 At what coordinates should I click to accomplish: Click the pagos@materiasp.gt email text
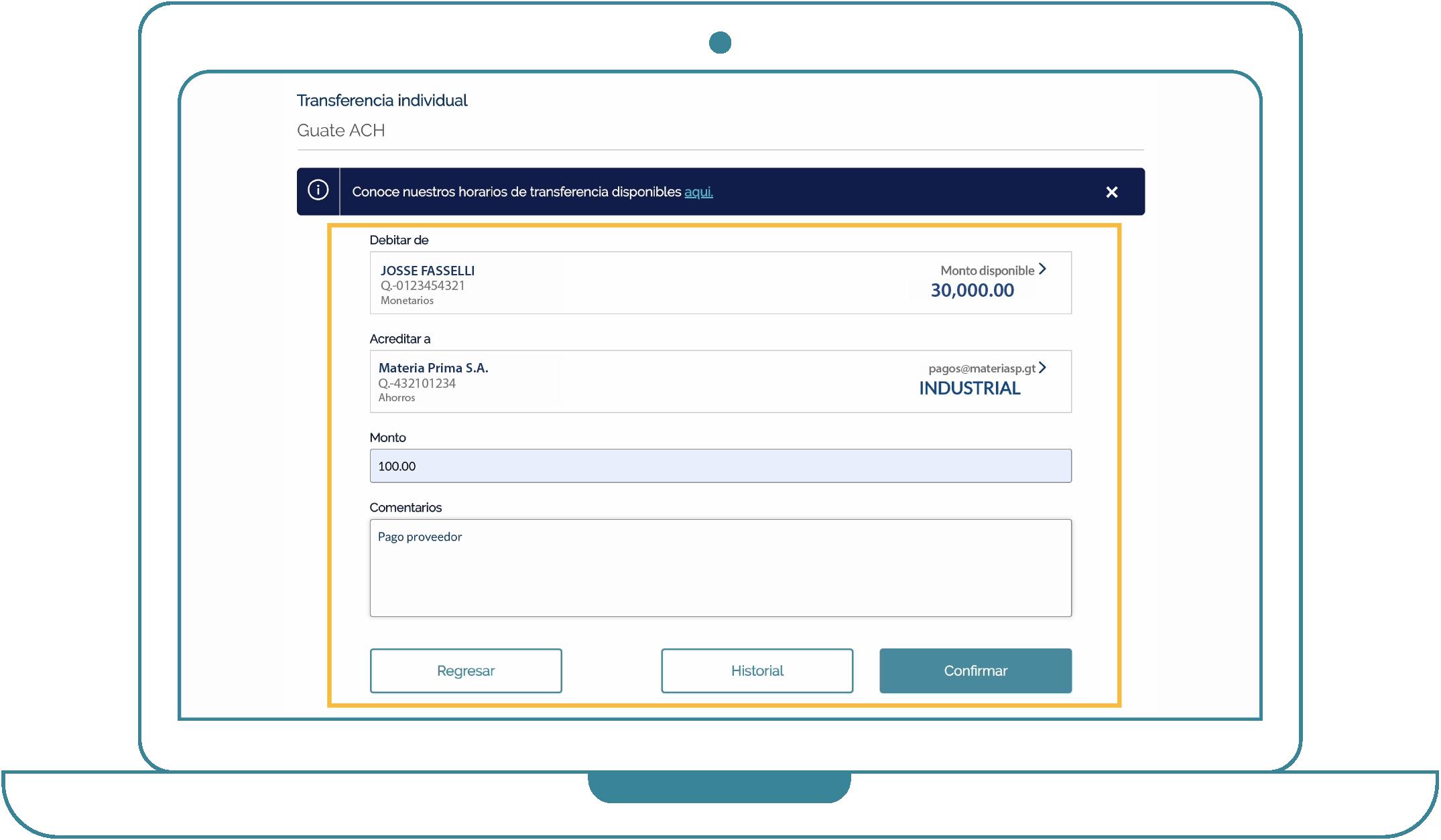click(x=981, y=368)
